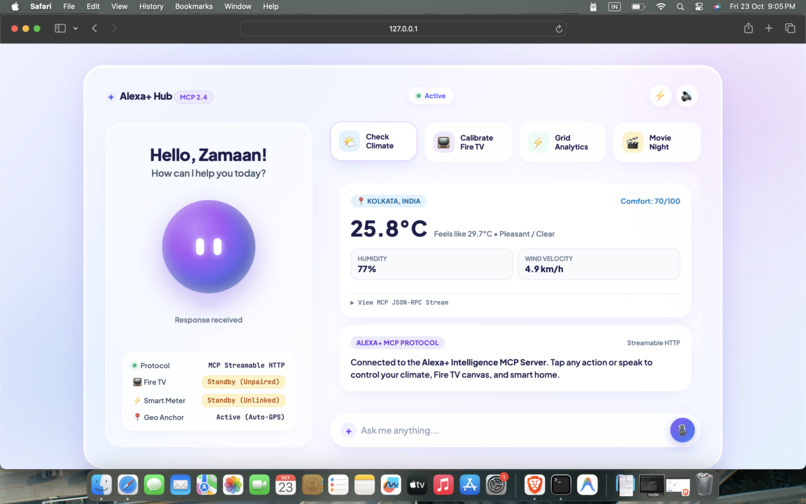Viewport: 806px width, 504px height.
Task: Open the File menu
Action: (x=69, y=6)
